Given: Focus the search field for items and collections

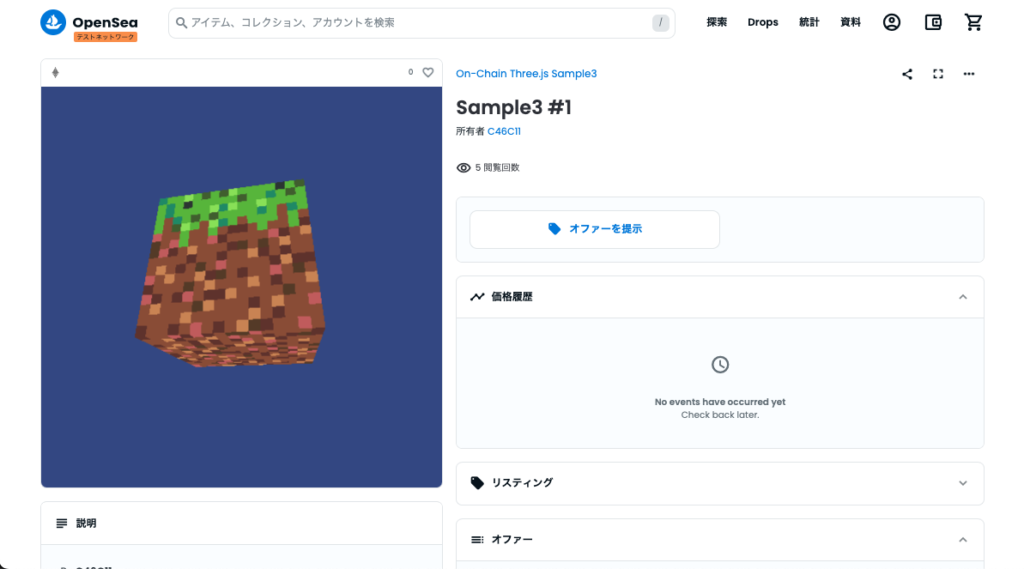Looking at the screenshot, I should pos(421,23).
